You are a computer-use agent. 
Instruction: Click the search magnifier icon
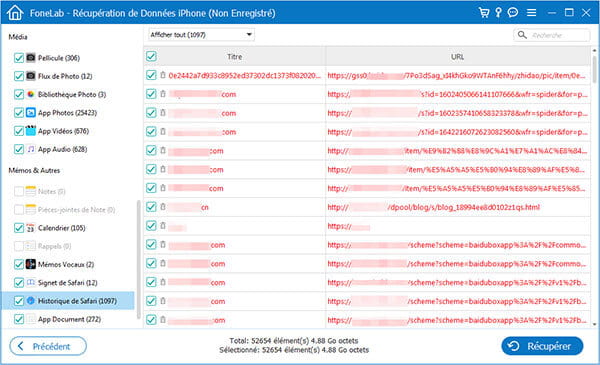tap(522, 35)
